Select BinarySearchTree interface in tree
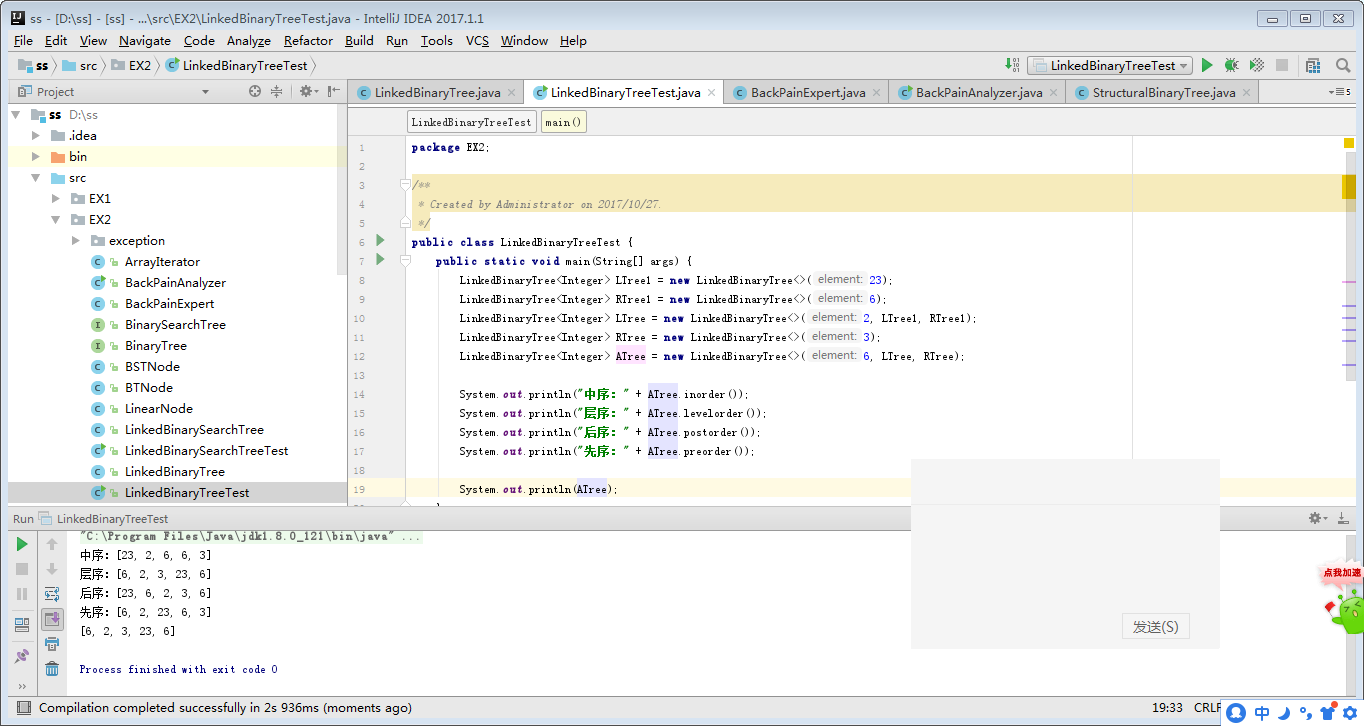Screen dimensions: 1364x726 pos(175,325)
